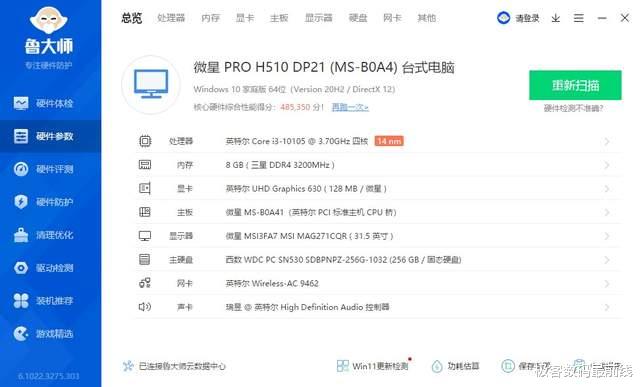Click 硬件检测不准确? link
This screenshot has width=640, height=387.
pos(573,108)
